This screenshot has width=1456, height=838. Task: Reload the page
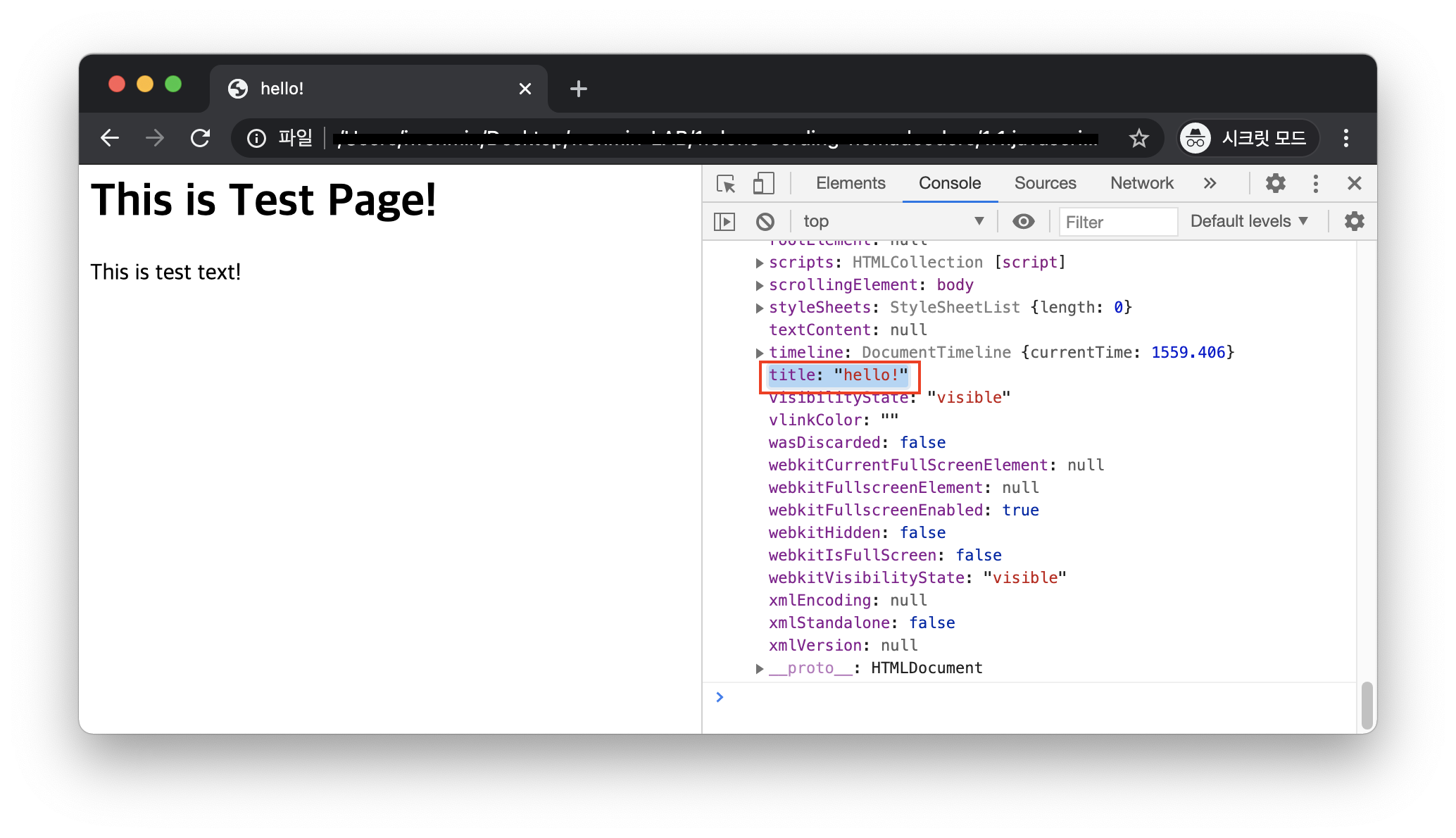tap(201, 138)
